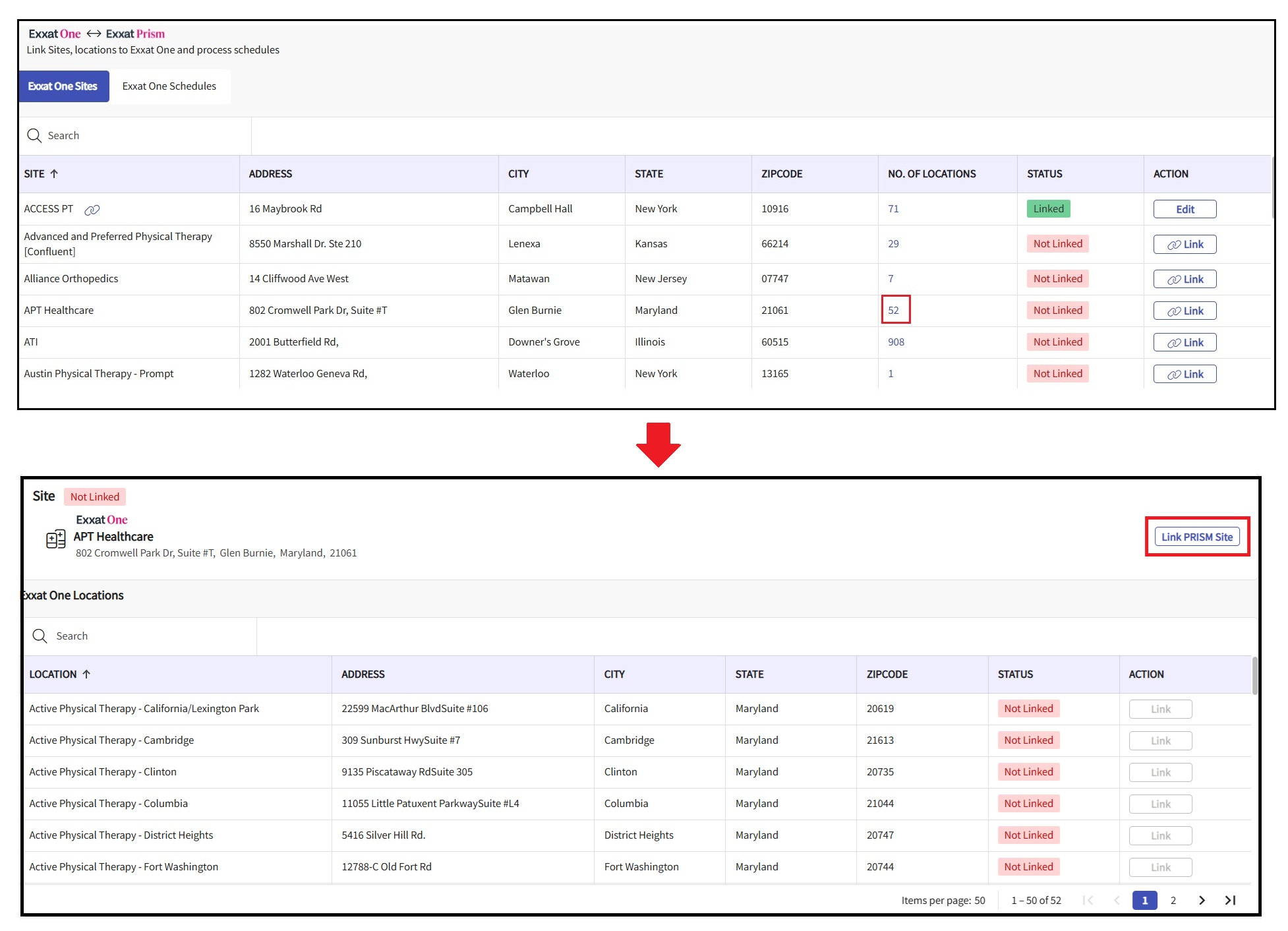Click the search magnifier icon in sites panel
Screen dimensions: 1288x931
[34, 136]
